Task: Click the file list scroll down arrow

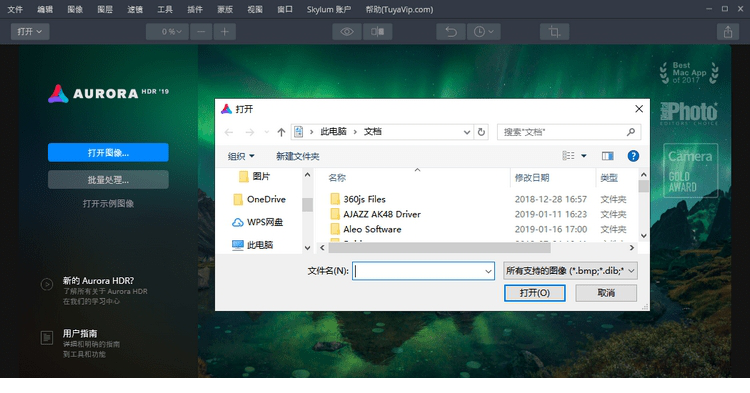Action: [643, 236]
